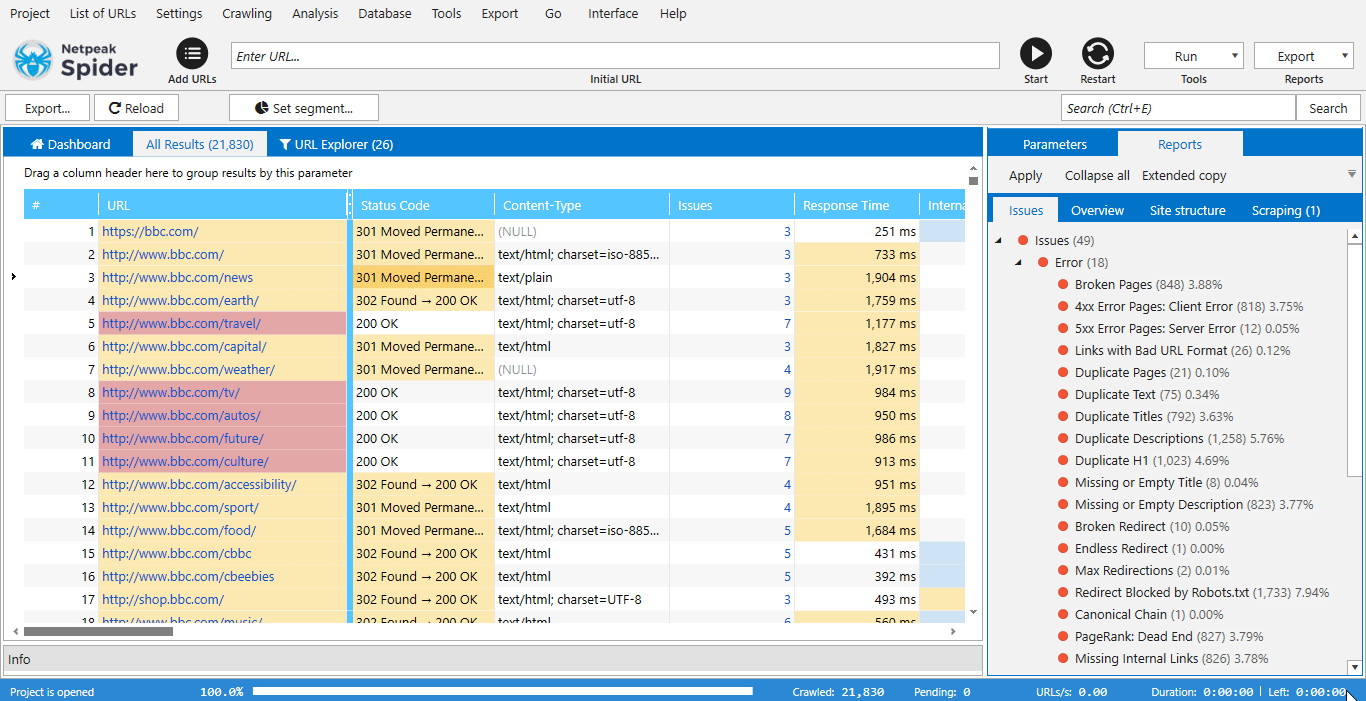
Task: Click issues count 9 for bbc.com/tv/
Action: [x=787, y=392]
